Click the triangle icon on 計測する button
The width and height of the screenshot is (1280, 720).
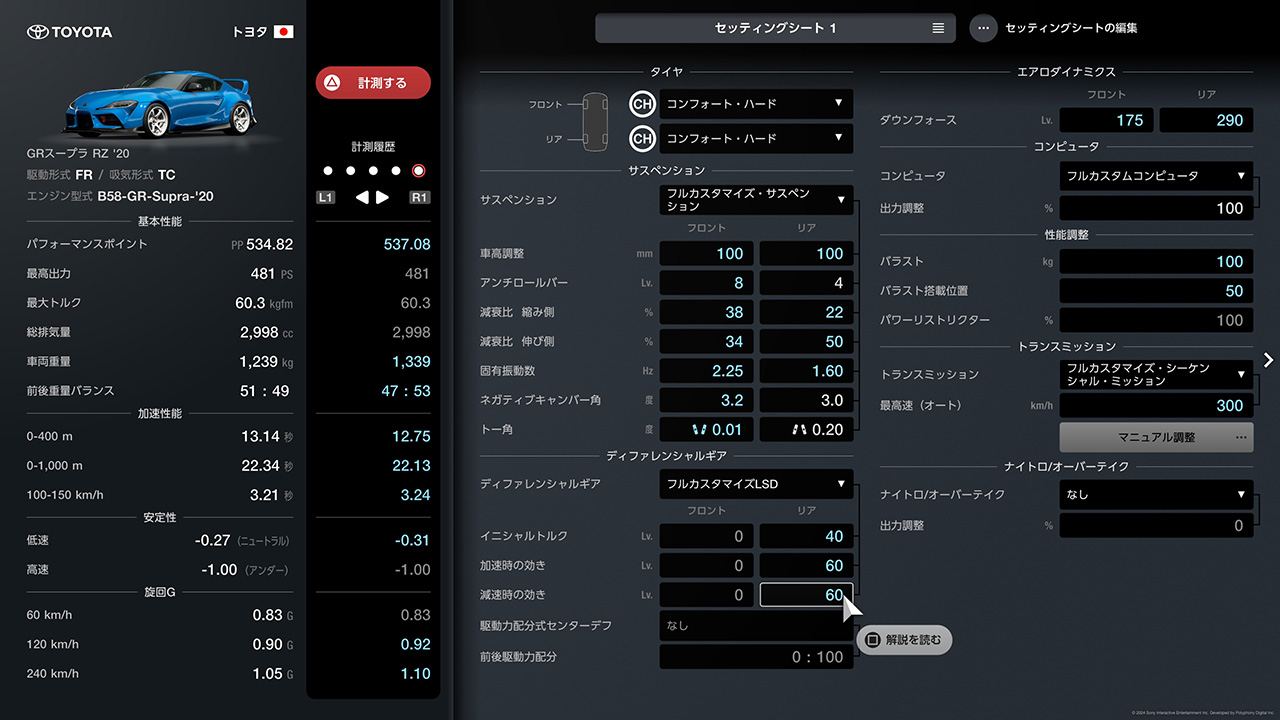(332, 83)
